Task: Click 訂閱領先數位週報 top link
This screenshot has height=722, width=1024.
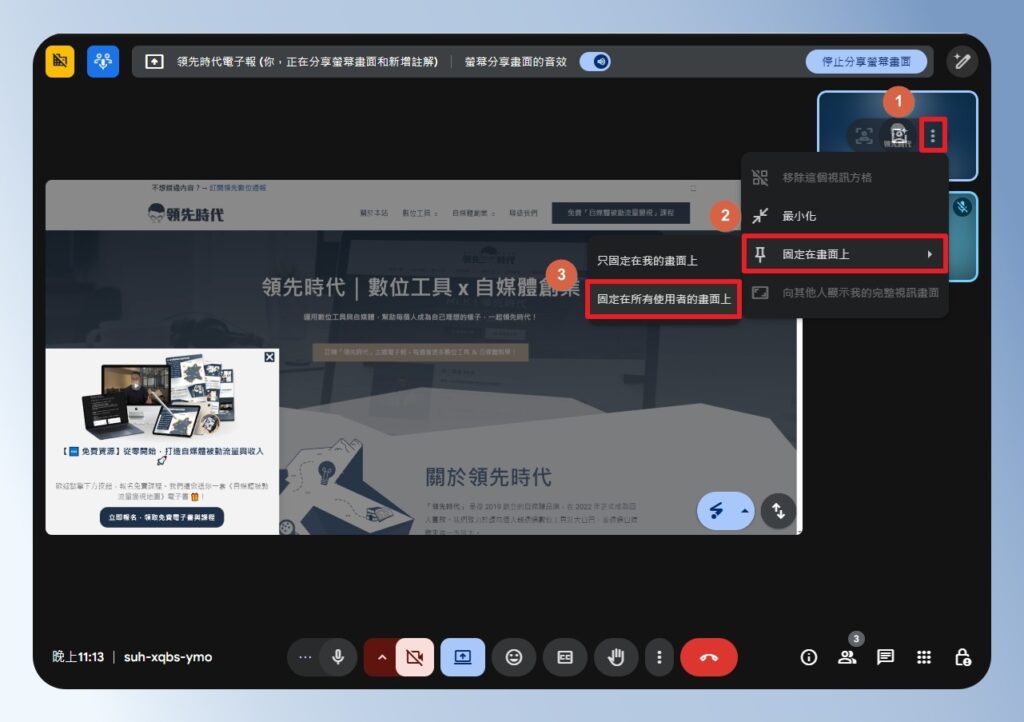Action: tap(238, 188)
